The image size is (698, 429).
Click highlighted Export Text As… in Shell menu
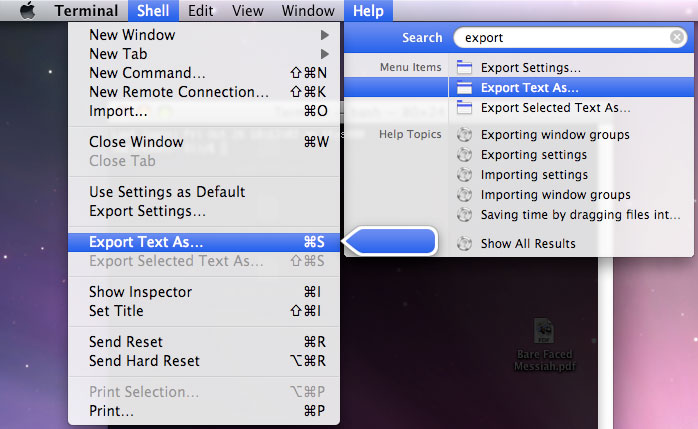[x=204, y=242]
